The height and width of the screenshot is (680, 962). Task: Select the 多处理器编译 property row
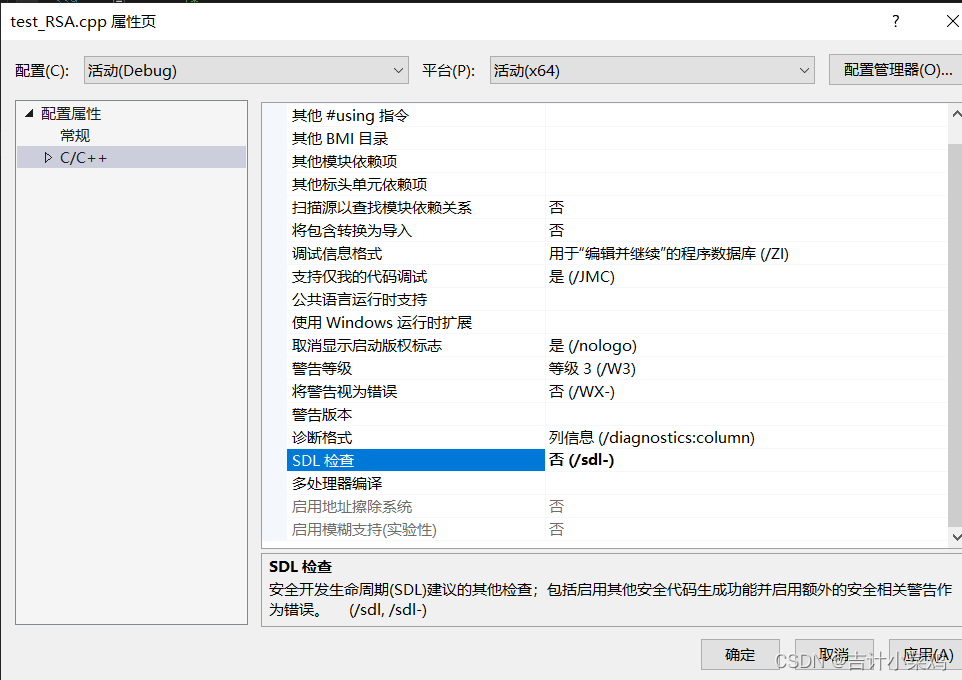click(x=400, y=483)
